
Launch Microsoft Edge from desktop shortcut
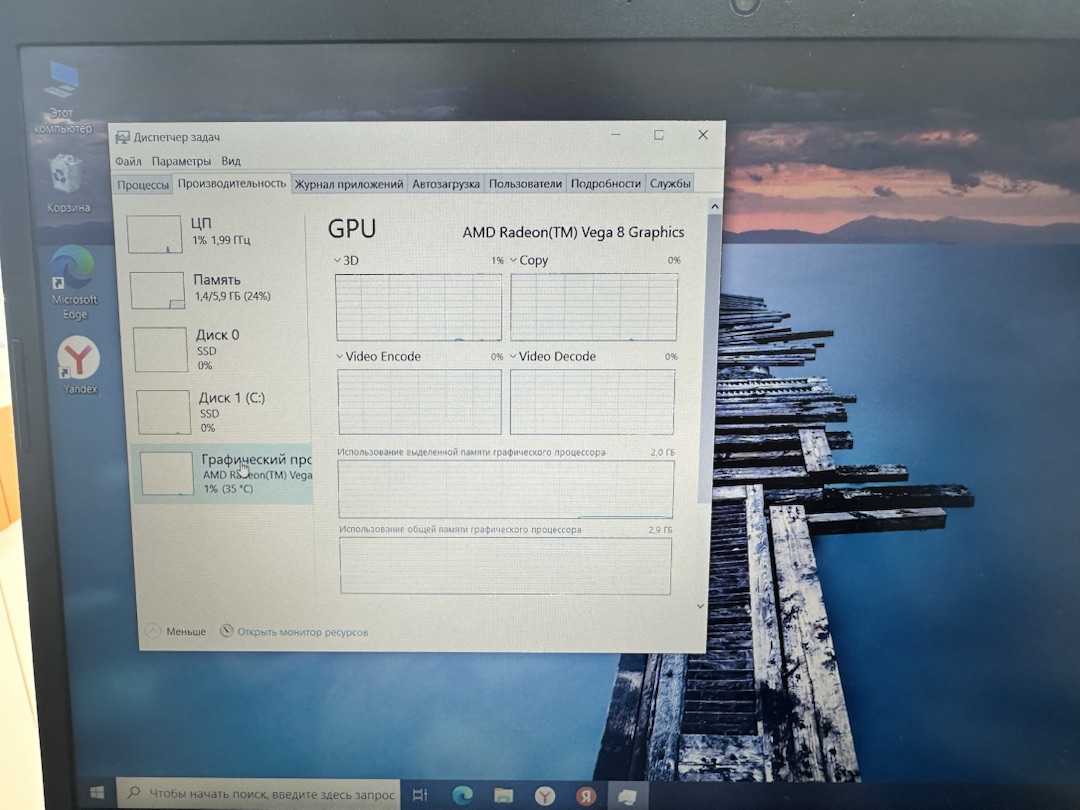click(74, 282)
